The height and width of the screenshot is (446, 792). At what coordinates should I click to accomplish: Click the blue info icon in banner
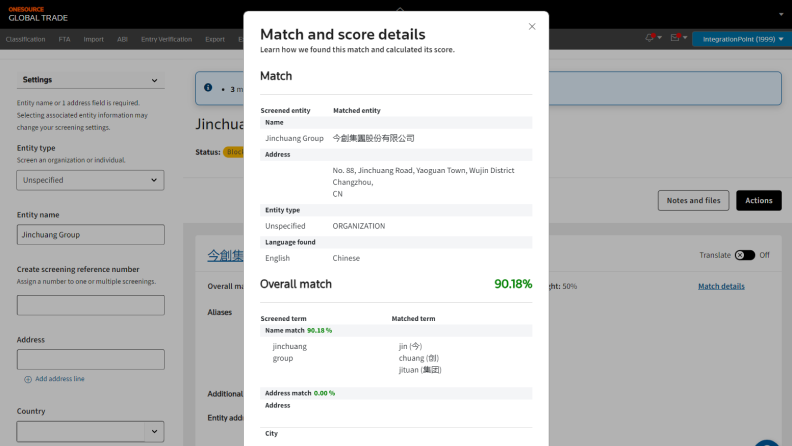point(208,88)
